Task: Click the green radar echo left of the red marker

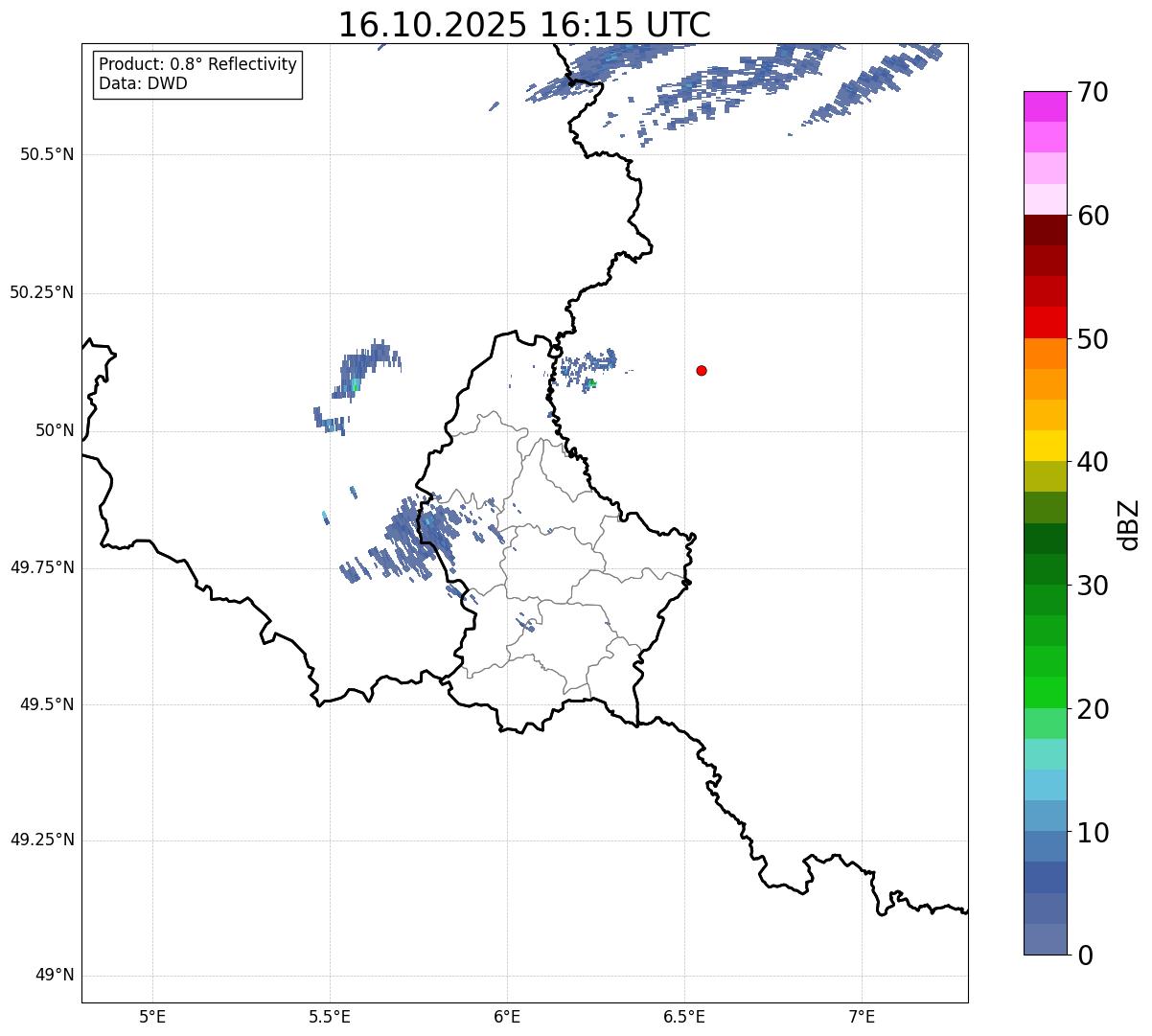Action: click(x=592, y=383)
